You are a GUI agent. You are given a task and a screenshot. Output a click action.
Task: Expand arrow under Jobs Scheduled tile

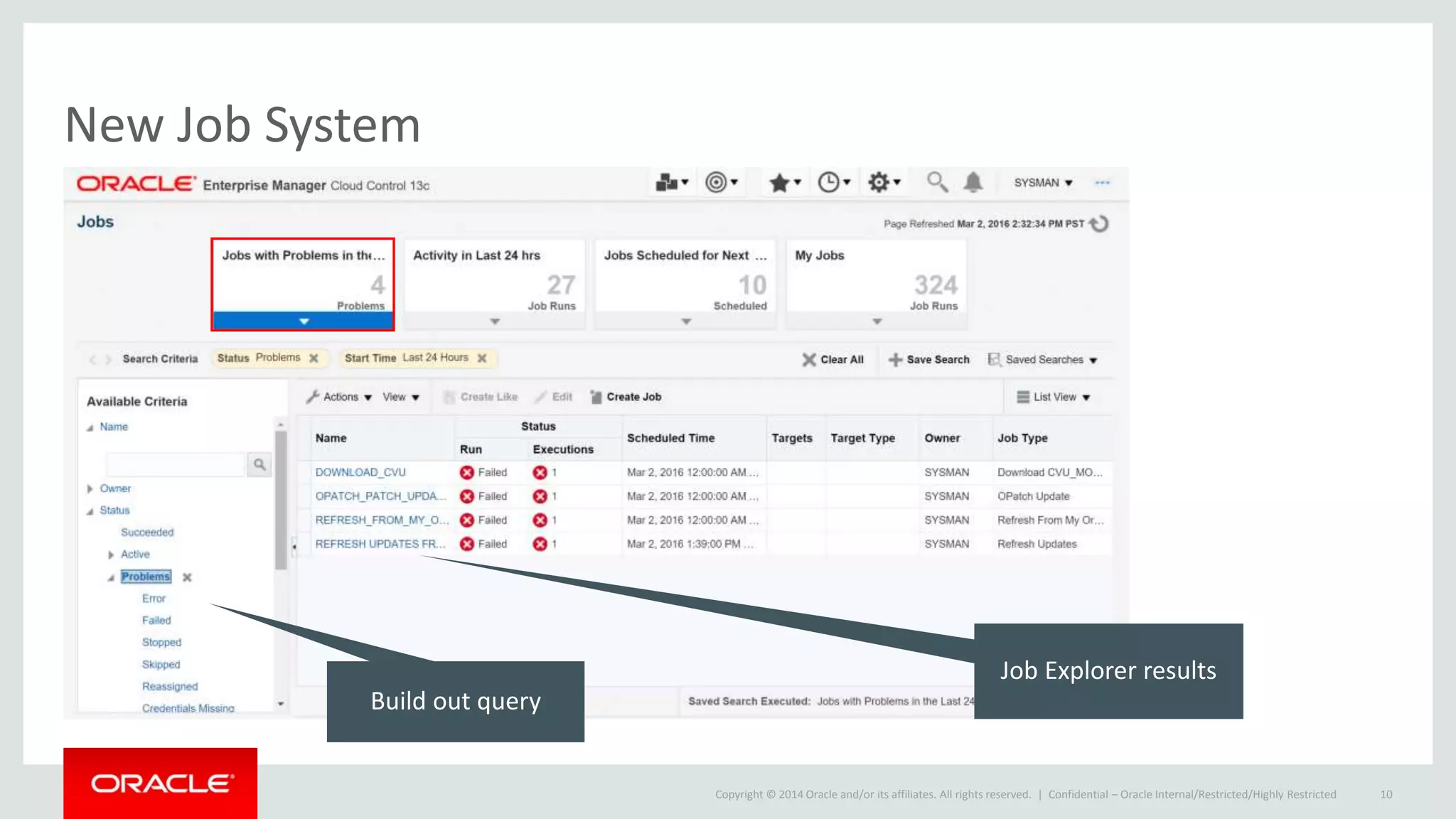pos(686,321)
